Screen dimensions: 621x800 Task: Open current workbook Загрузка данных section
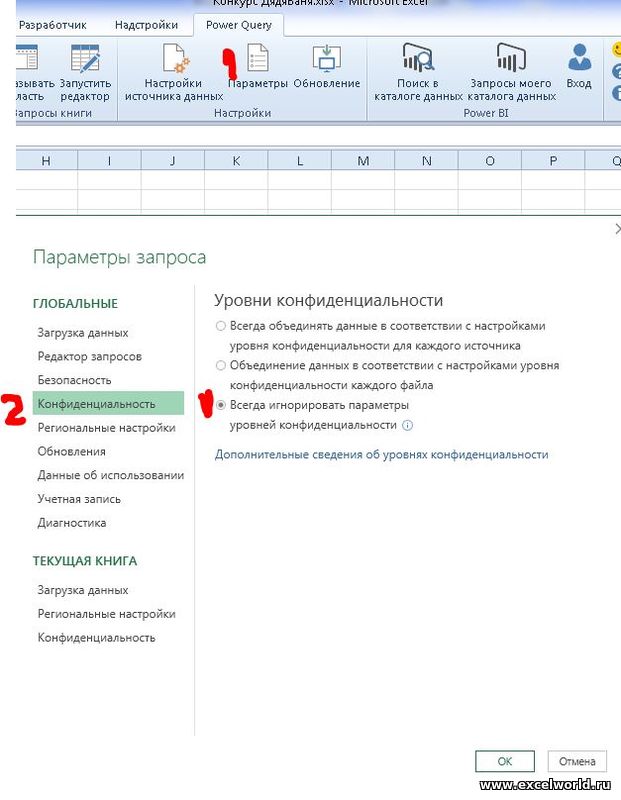pos(83,590)
